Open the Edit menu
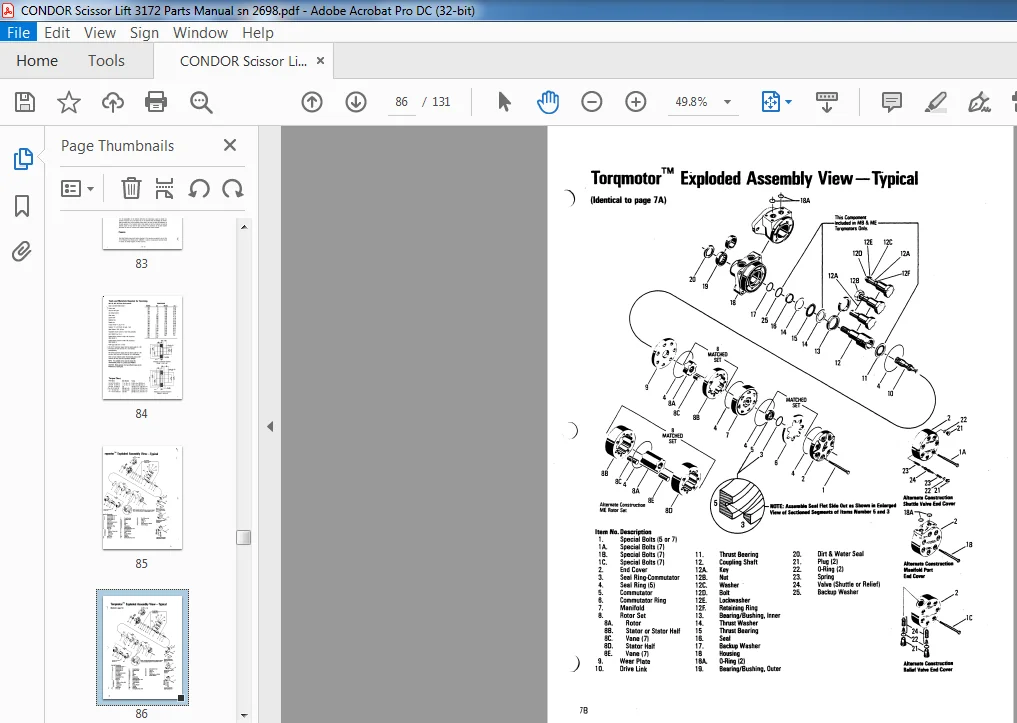The image size is (1017, 723). pos(57,32)
